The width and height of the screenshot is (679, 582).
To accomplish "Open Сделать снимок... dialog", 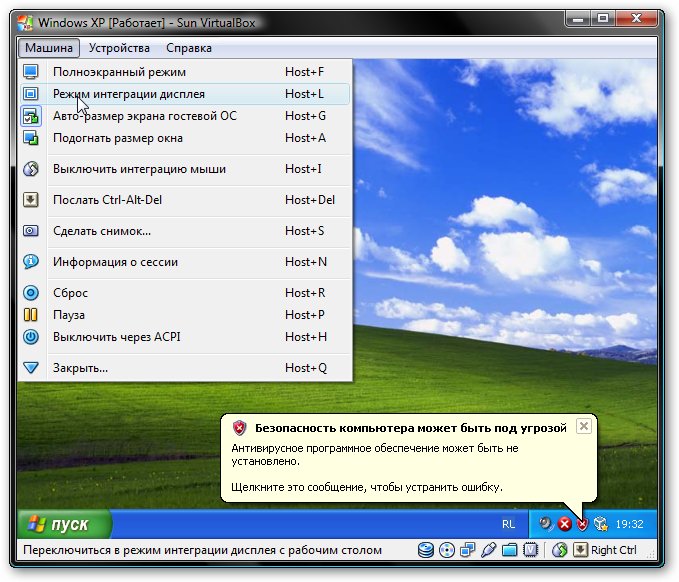I will [185, 231].
